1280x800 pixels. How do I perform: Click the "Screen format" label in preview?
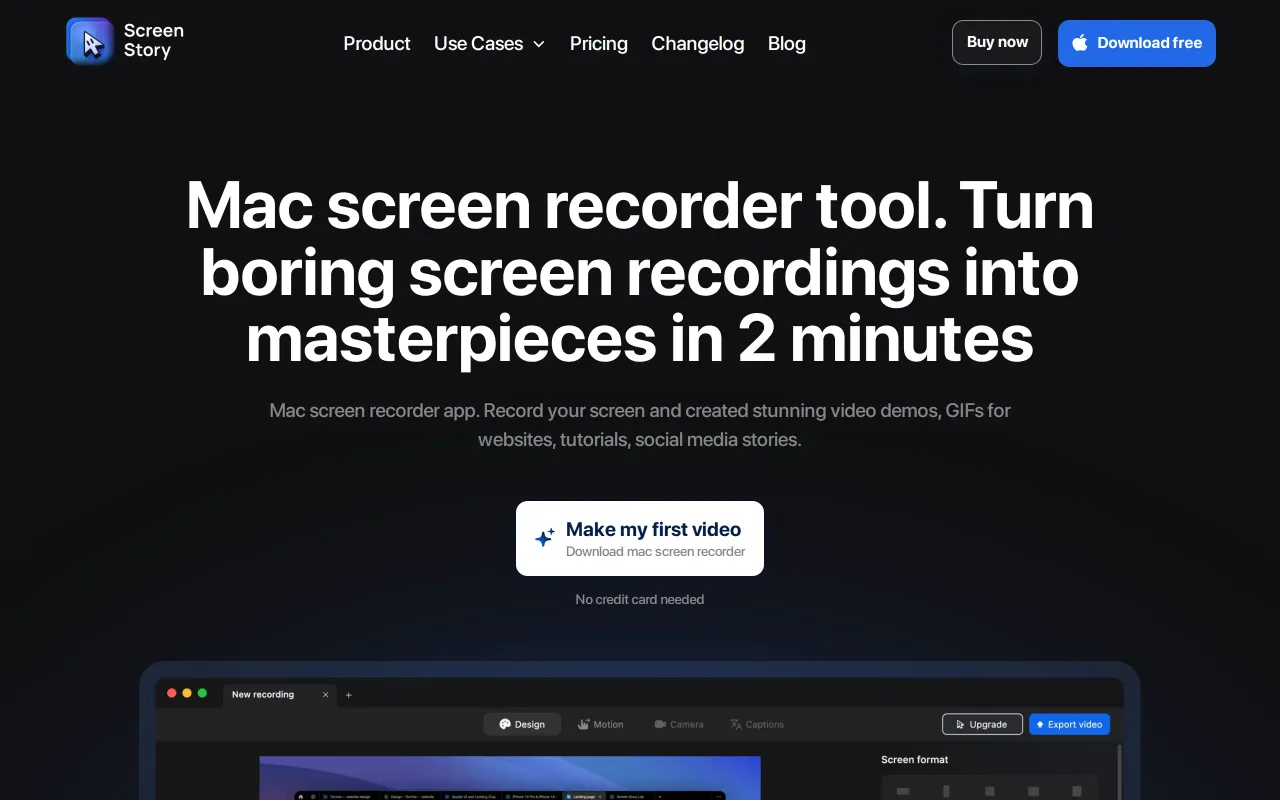[x=915, y=760]
